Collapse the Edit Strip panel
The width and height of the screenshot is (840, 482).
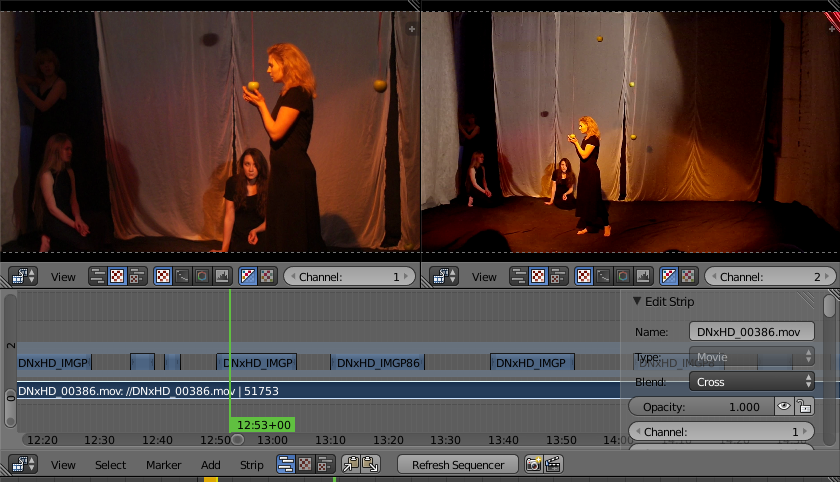(x=637, y=301)
